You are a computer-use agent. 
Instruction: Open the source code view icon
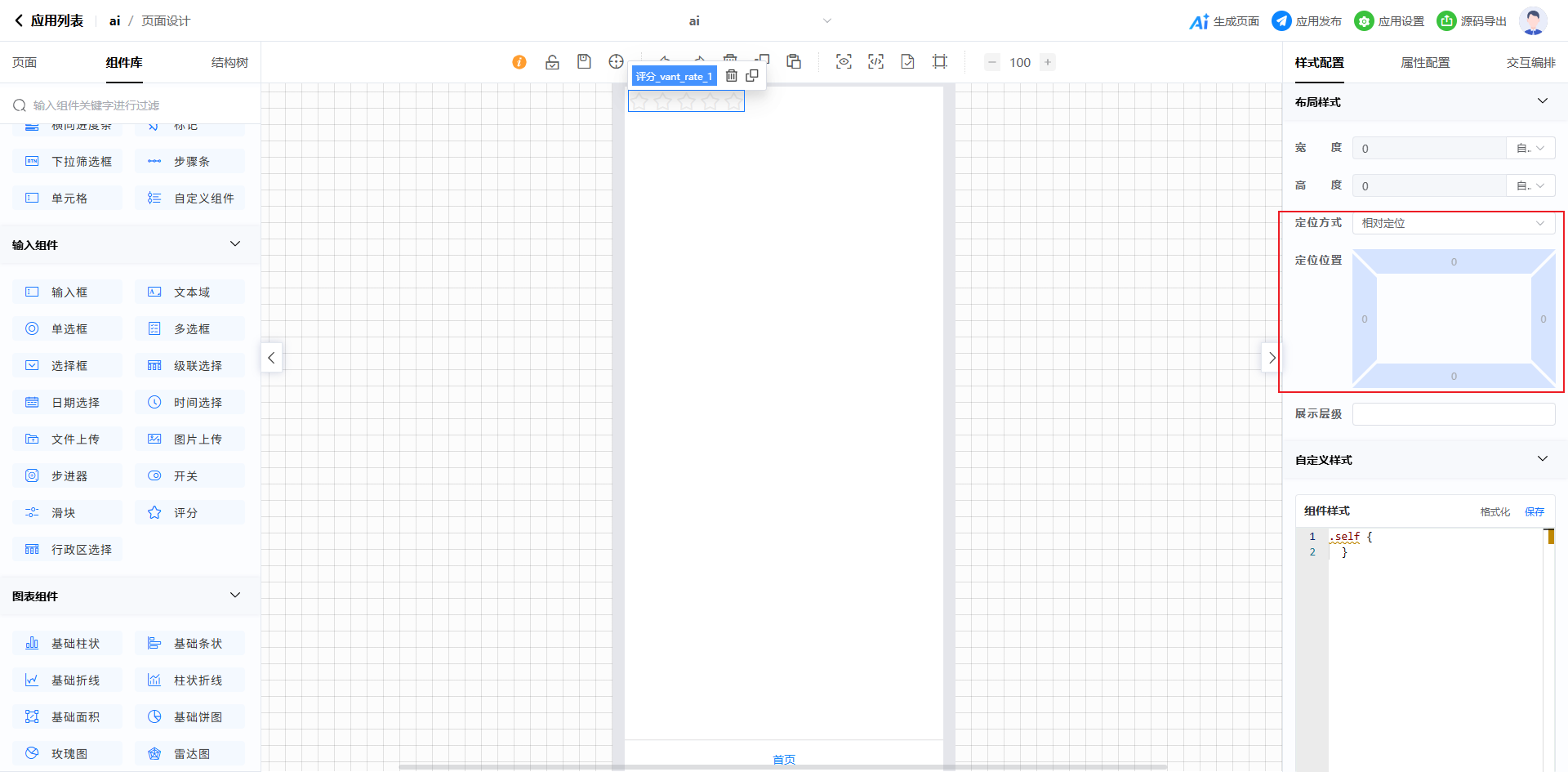875,62
